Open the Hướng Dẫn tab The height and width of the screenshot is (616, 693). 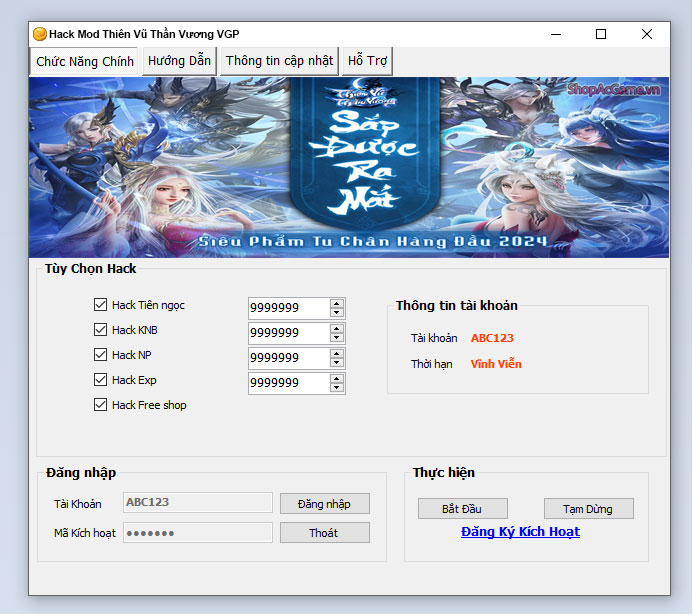179,61
